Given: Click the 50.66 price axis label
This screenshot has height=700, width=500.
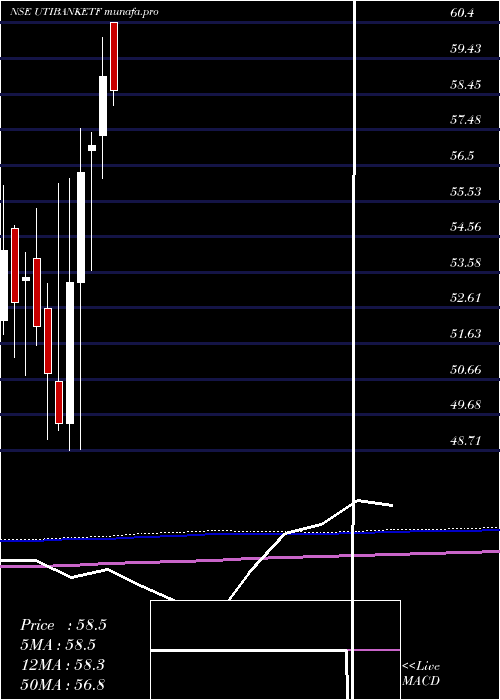Looking at the screenshot, I should tap(466, 369).
